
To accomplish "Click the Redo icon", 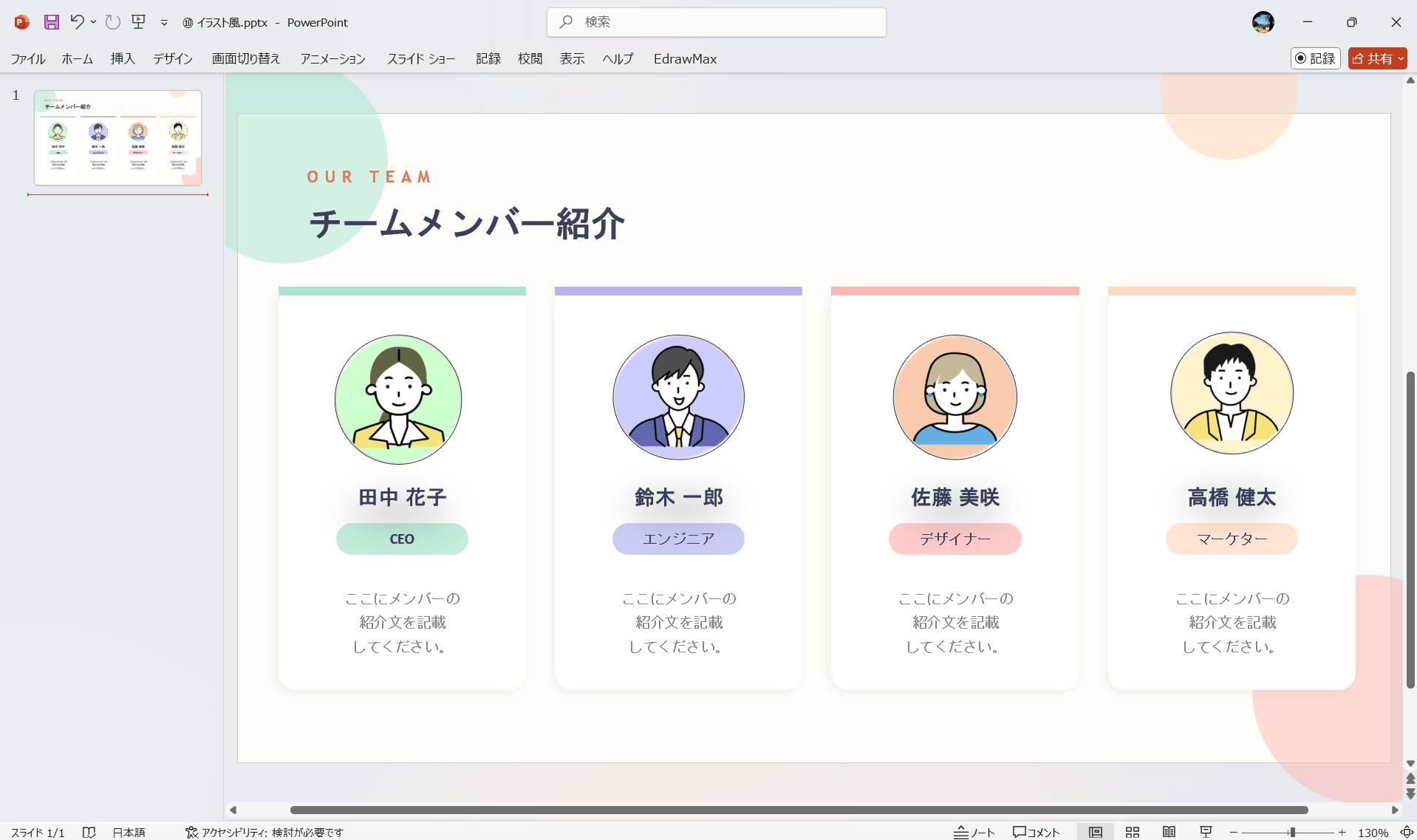I will point(112,22).
